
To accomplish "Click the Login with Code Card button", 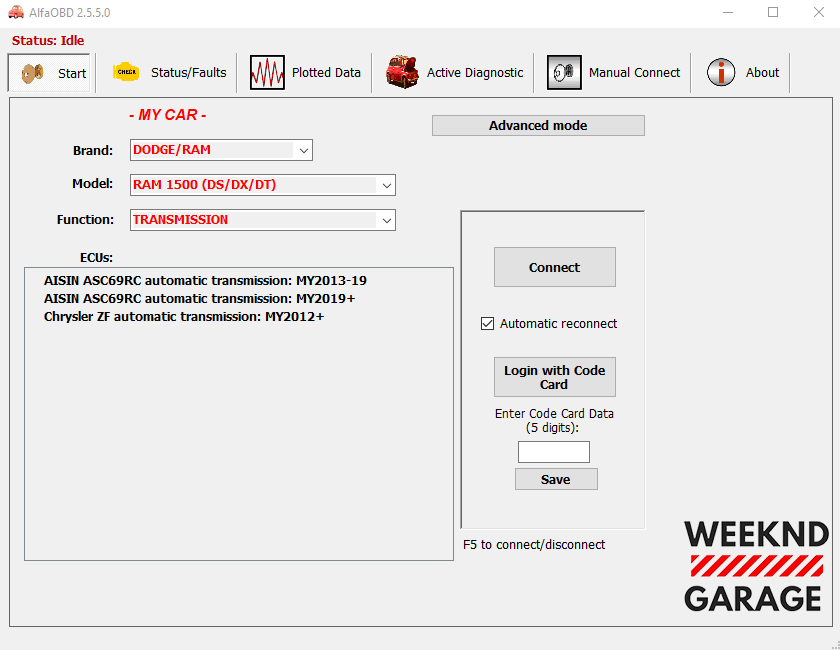I will [x=554, y=377].
